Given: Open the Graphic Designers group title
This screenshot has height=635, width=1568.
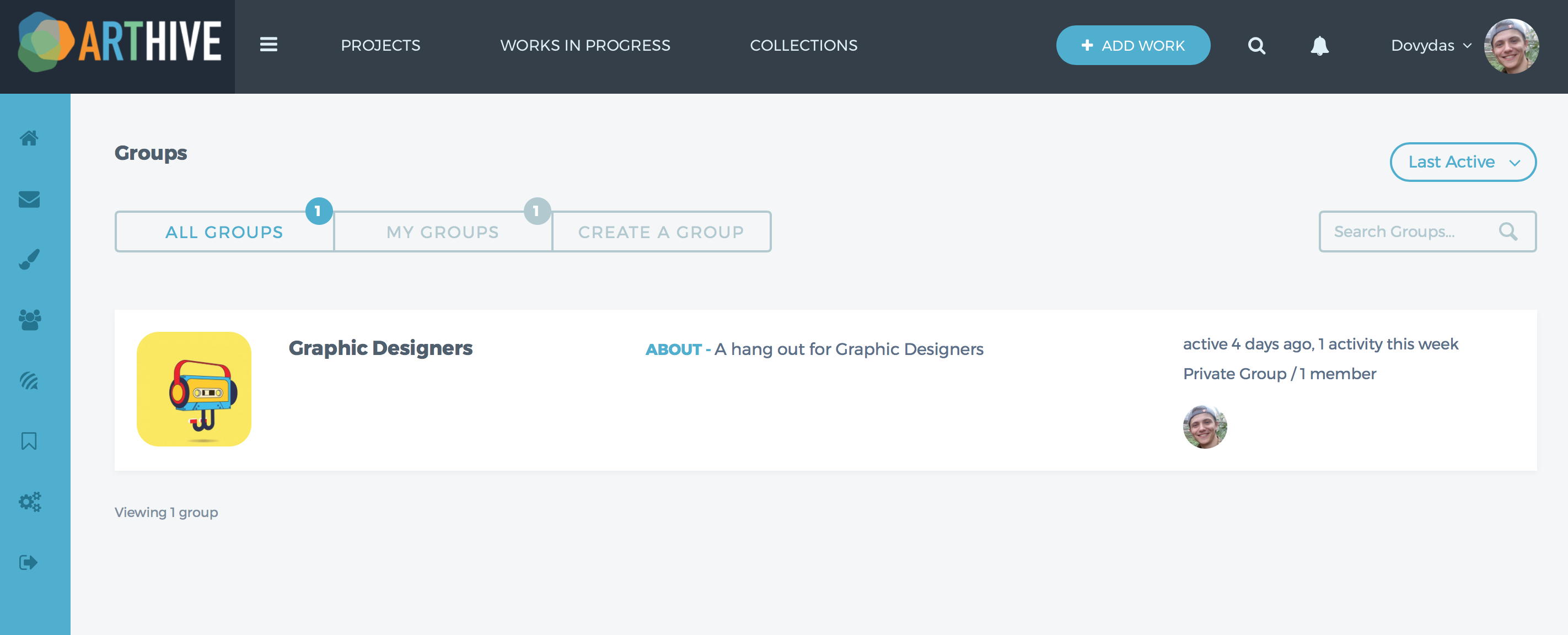Looking at the screenshot, I should 380,348.
